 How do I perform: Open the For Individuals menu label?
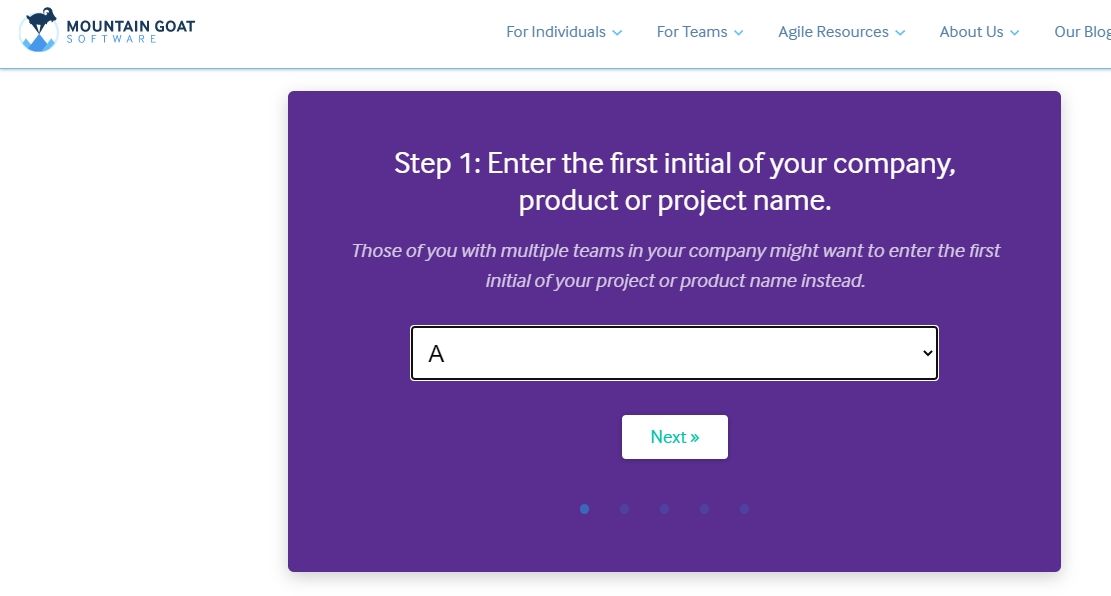[x=555, y=32]
